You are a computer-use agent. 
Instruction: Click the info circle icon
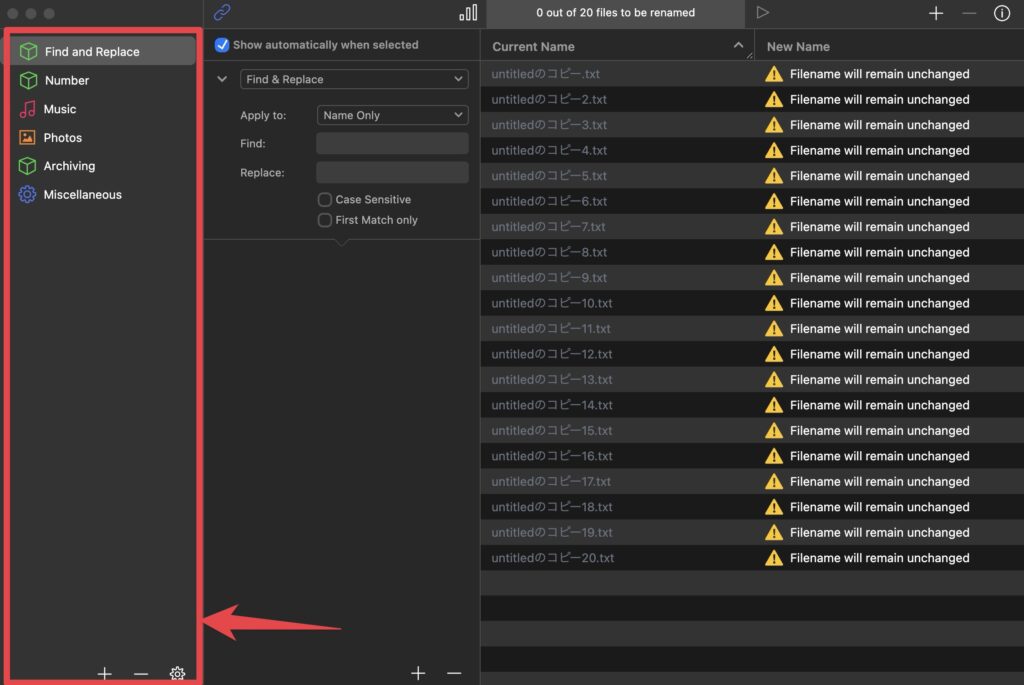pos(1001,13)
